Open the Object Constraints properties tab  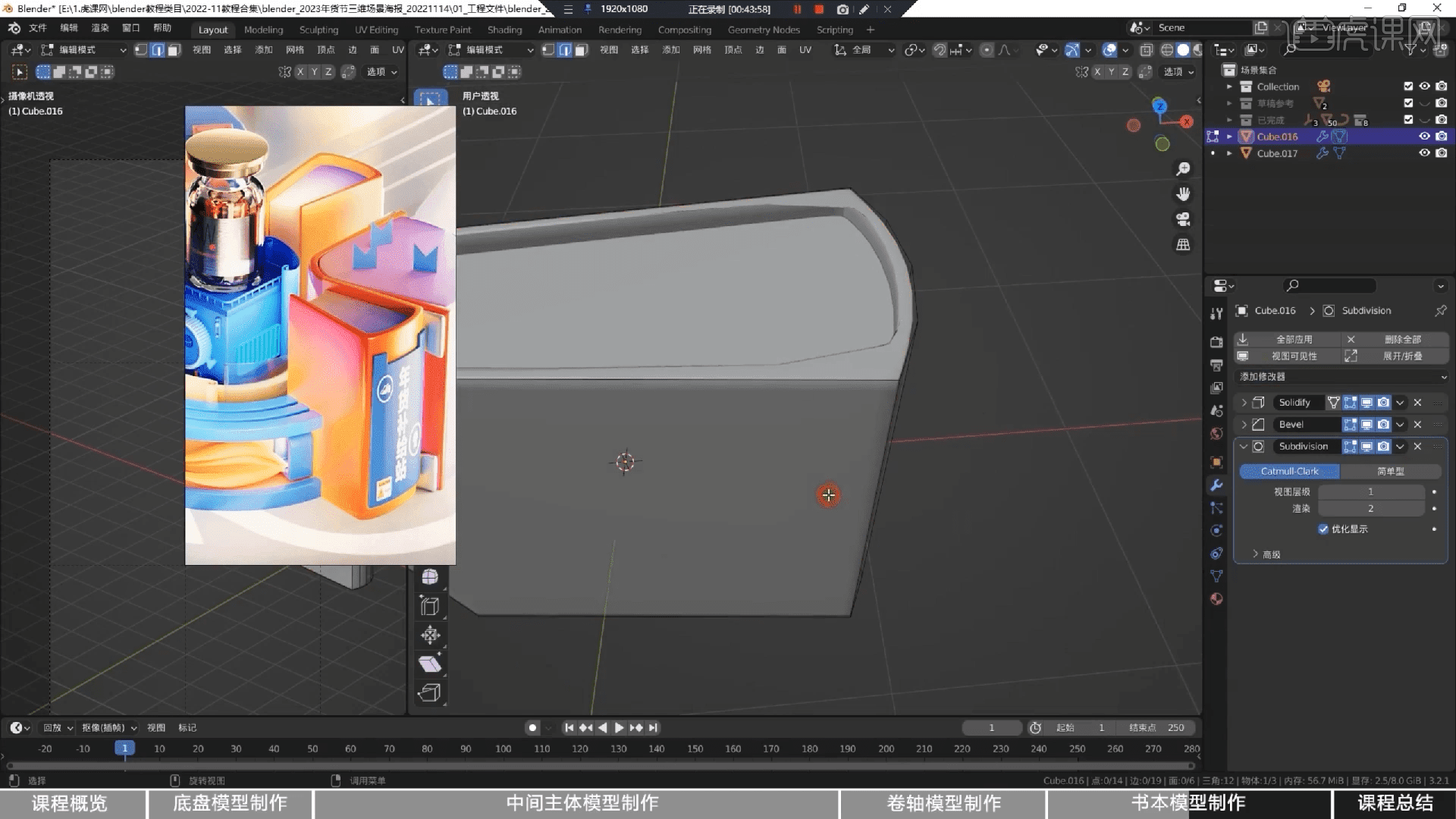click(1216, 554)
